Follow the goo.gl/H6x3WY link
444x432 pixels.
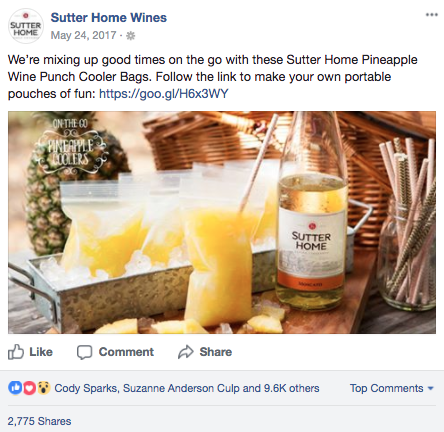(164, 94)
